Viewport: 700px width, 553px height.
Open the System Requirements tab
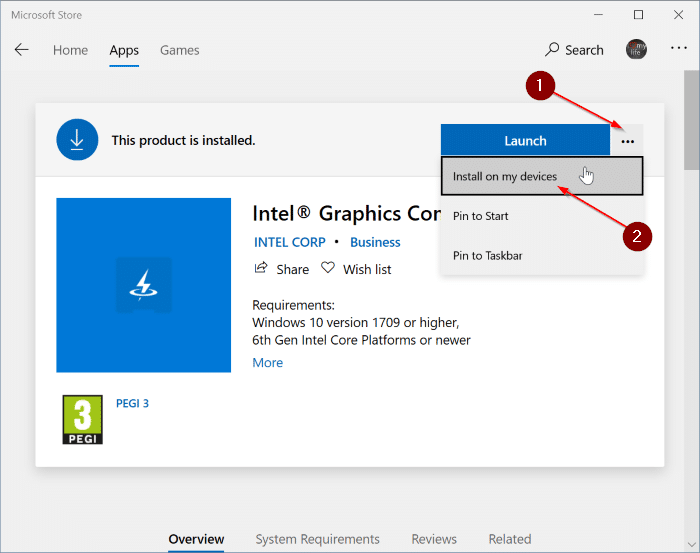[x=317, y=539]
